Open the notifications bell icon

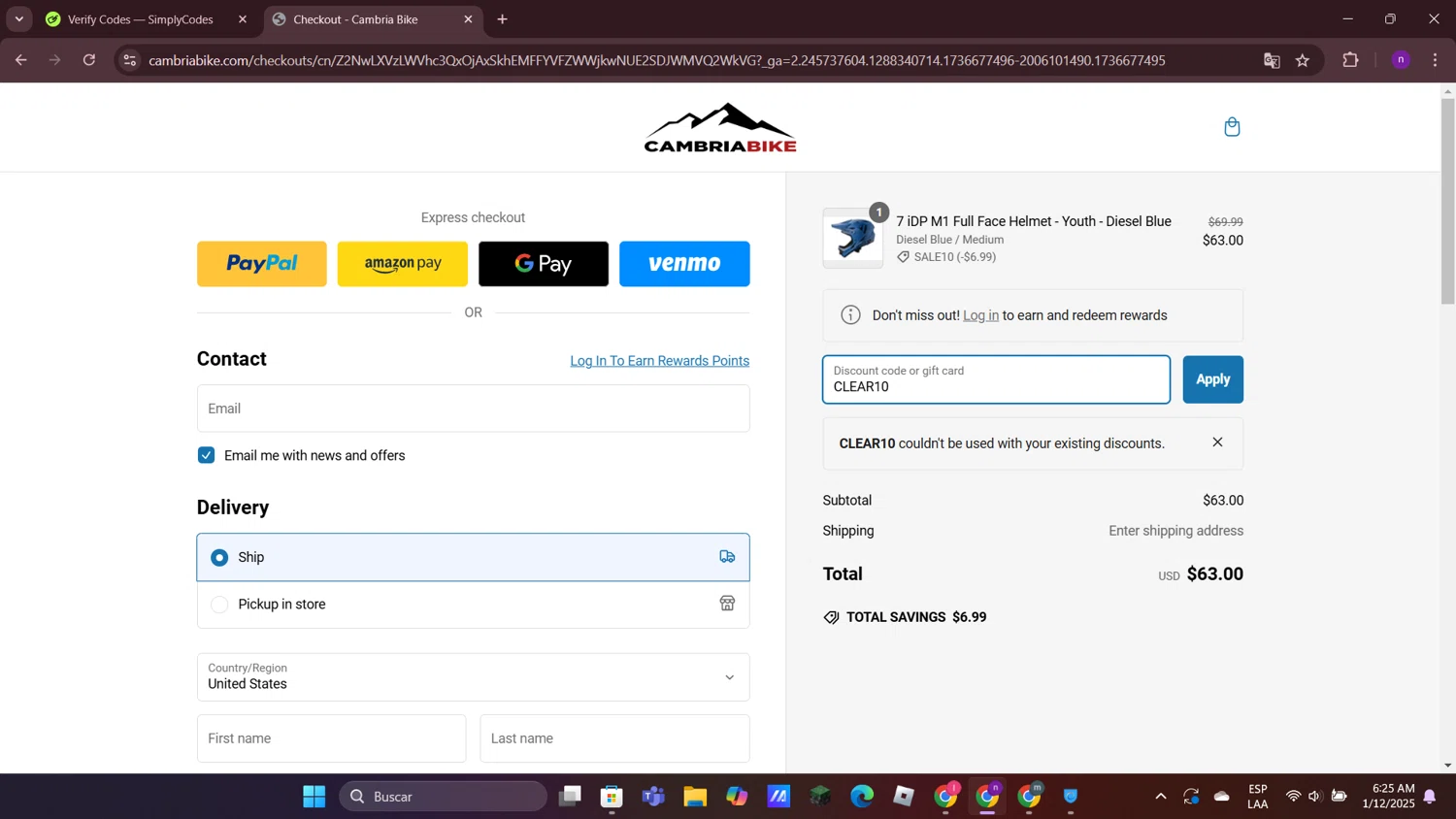1430,797
